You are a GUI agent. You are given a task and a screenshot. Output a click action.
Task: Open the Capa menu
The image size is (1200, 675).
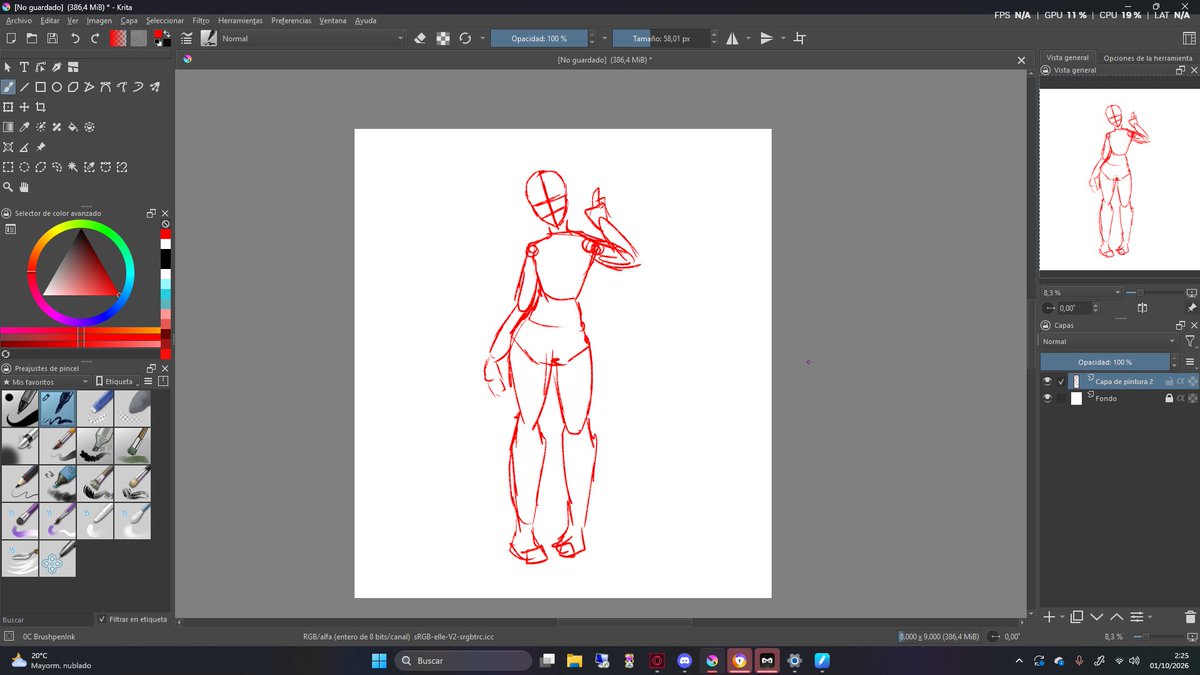[129, 20]
